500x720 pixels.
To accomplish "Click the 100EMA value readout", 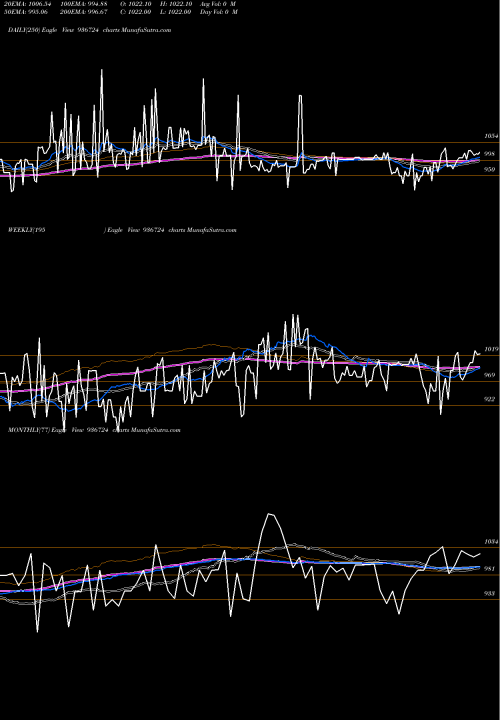I will pos(84,4).
